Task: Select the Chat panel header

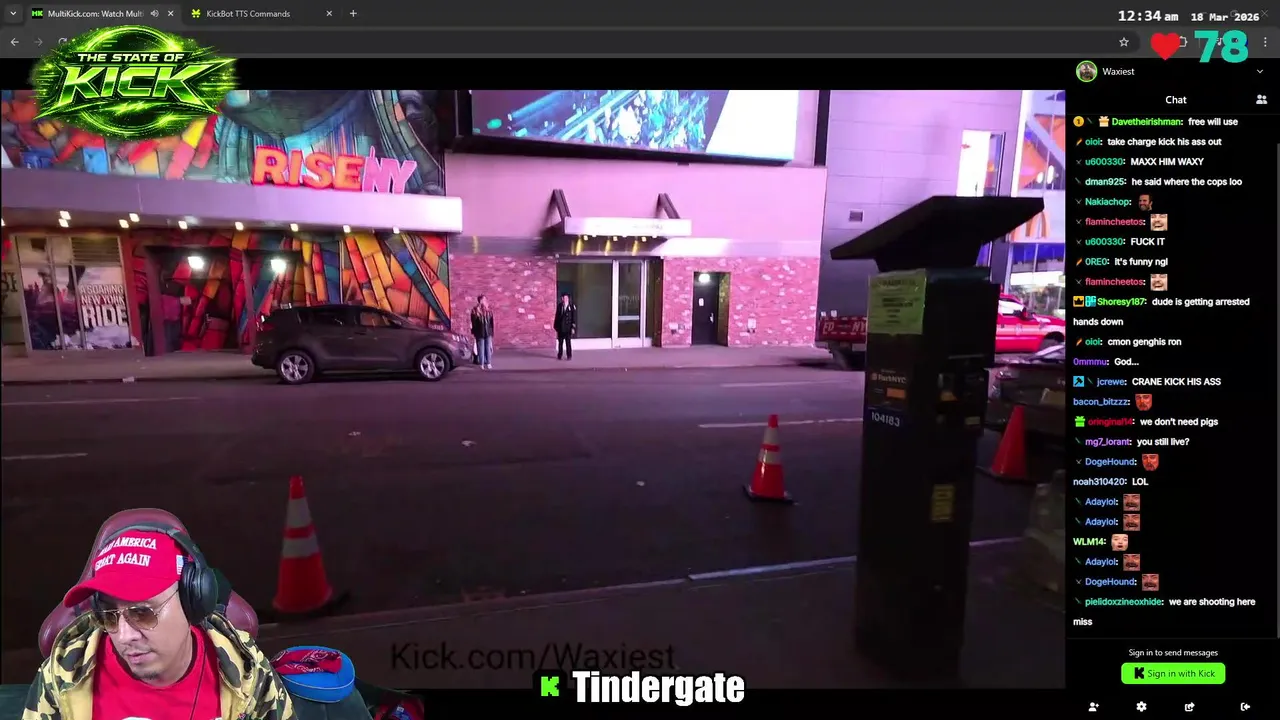Action: 1176,100
